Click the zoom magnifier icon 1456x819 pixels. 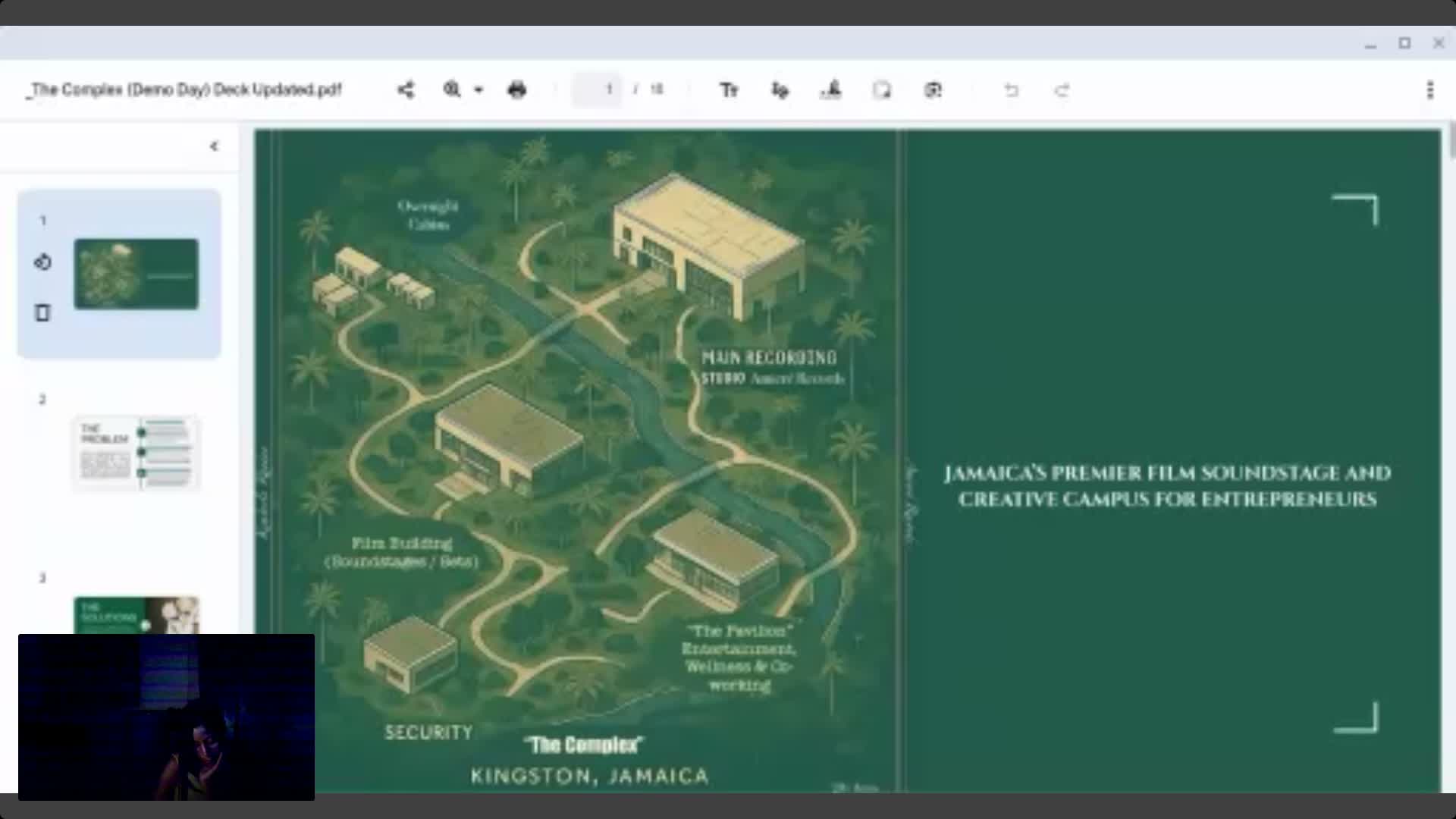click(x=452, y=89)
